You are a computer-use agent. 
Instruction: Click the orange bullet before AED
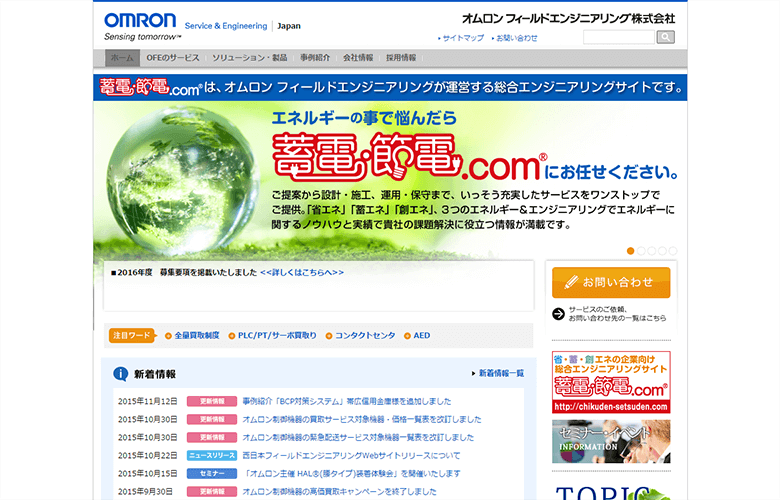click(x=407, y=336)
